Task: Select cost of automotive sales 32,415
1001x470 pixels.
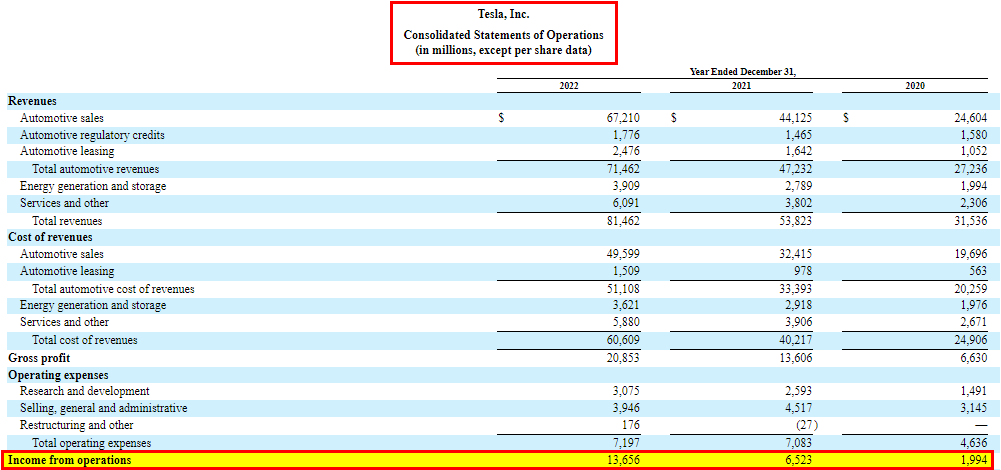Action: [795, 254]
